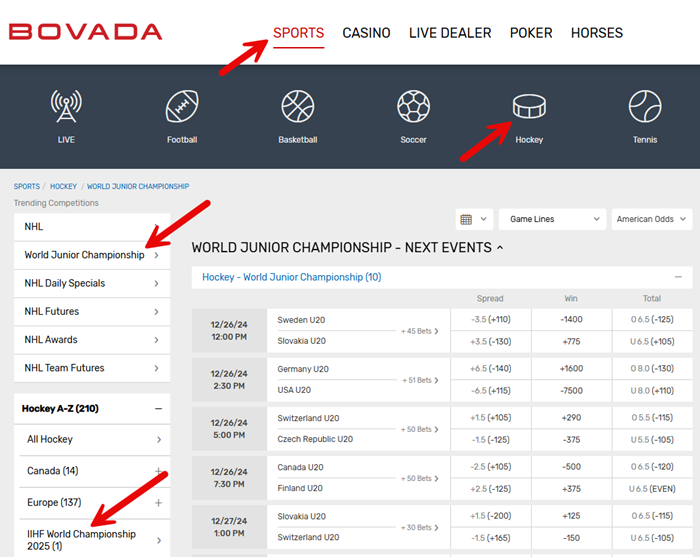Choose the Soccer ball icon

[x=413, y=107]
